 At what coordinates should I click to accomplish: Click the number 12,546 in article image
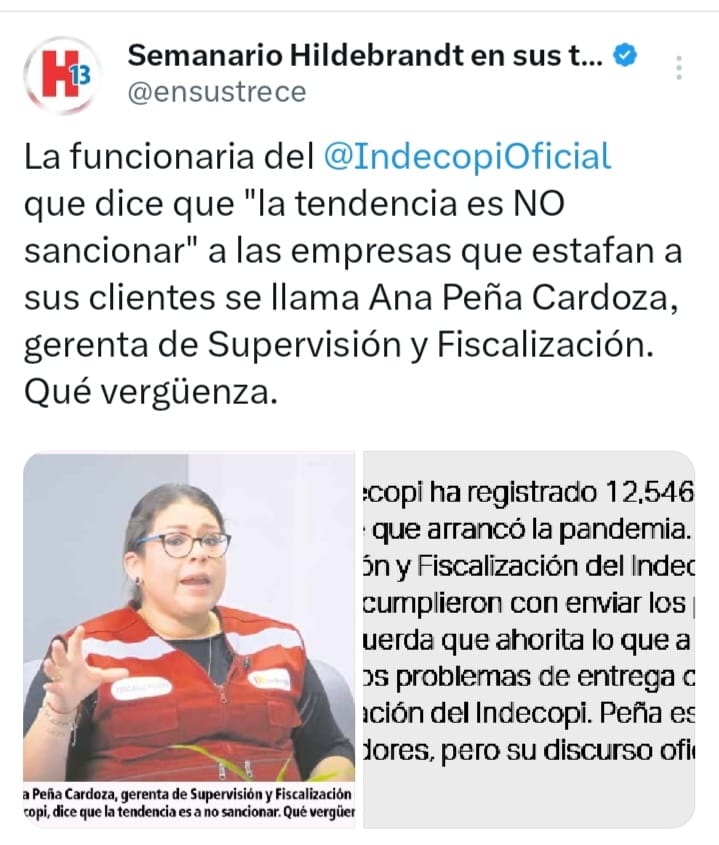(650, 492)
